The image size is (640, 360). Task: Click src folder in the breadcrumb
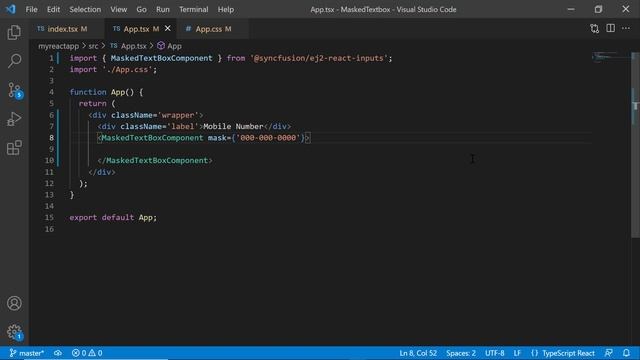tap(93, 46)
